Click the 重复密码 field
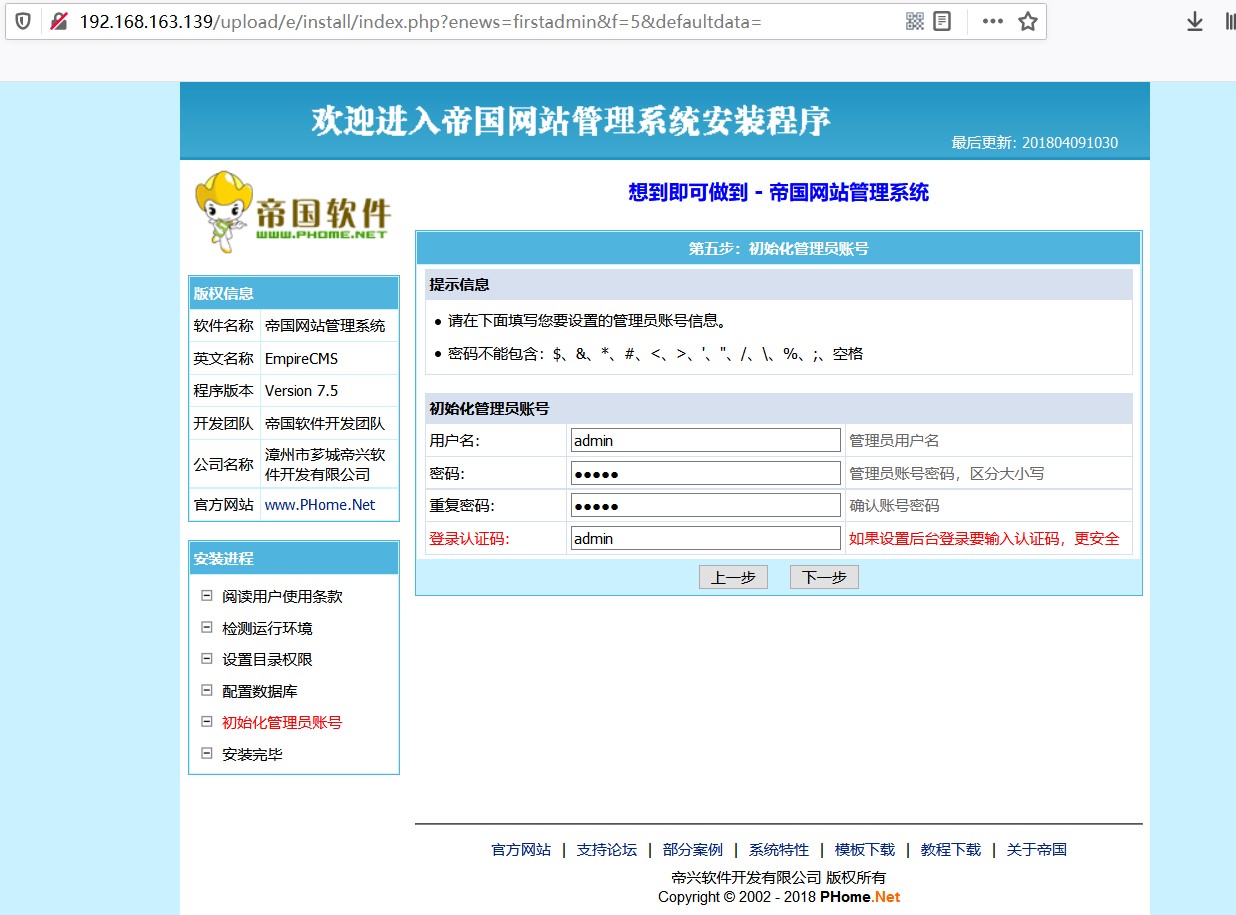This screenshot has width=1236, height=915. [x=705, y=505]
